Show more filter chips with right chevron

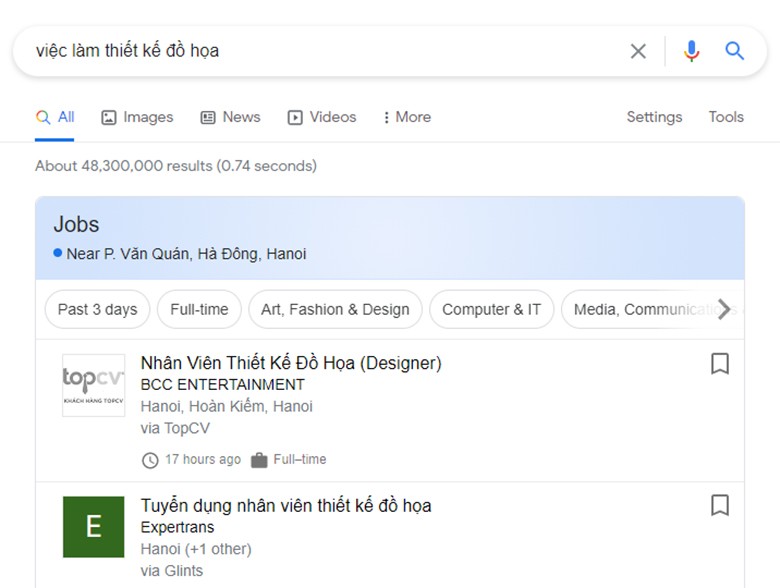[724, 309]
